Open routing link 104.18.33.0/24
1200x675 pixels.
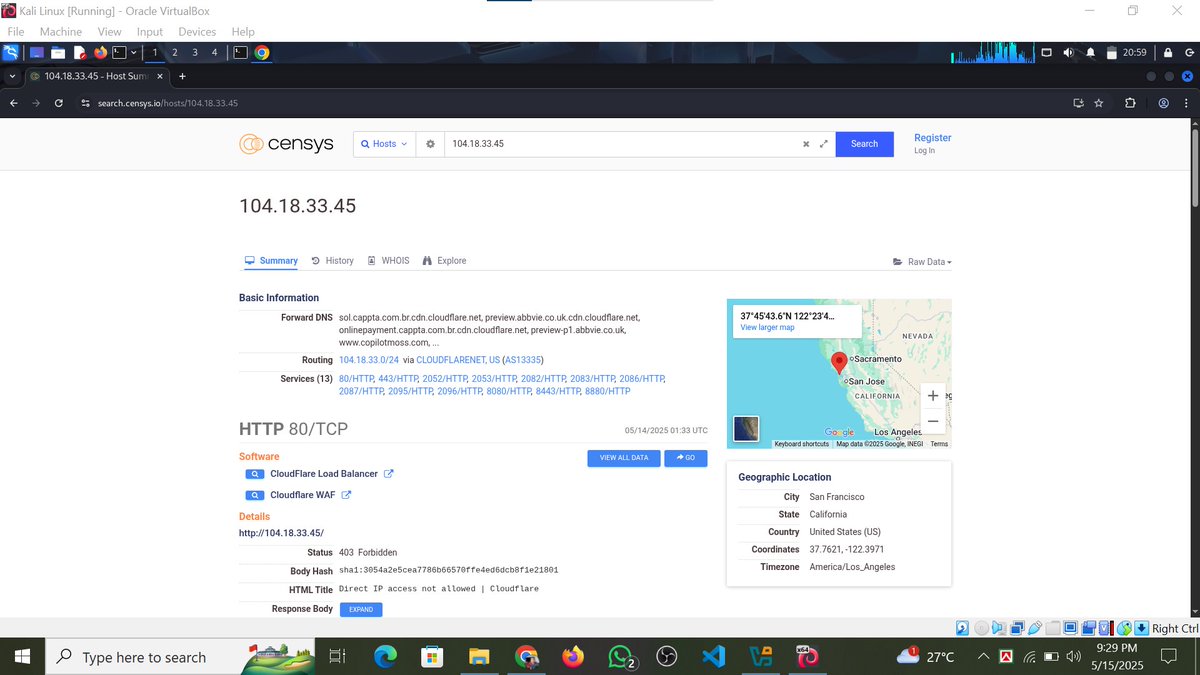click(x=369, y=360)
